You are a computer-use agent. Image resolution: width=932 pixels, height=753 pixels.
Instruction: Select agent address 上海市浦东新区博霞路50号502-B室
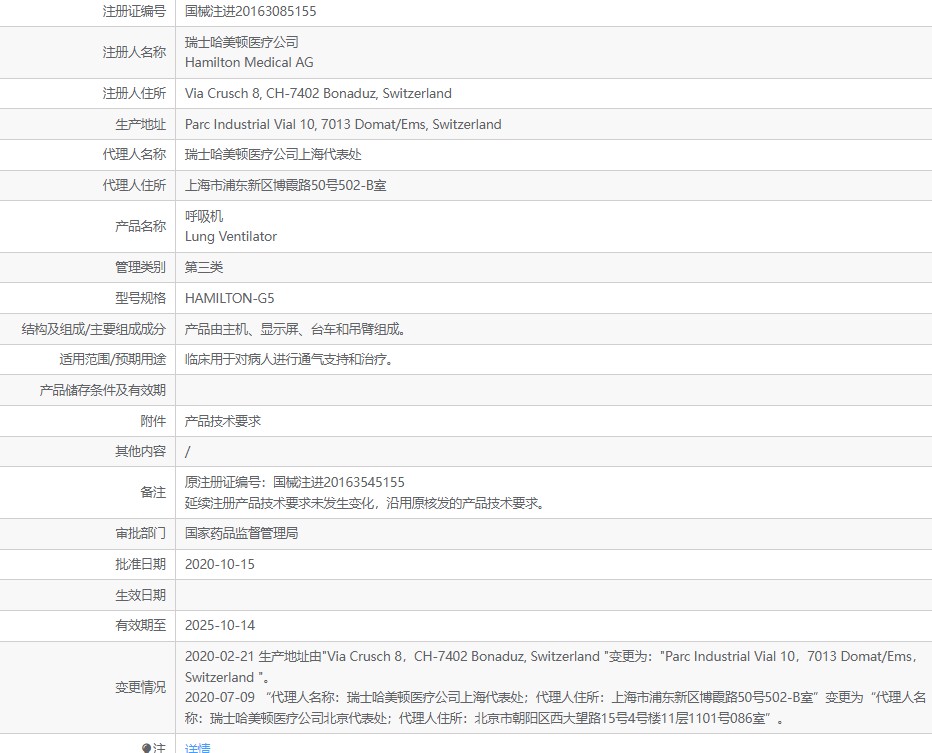285,185
